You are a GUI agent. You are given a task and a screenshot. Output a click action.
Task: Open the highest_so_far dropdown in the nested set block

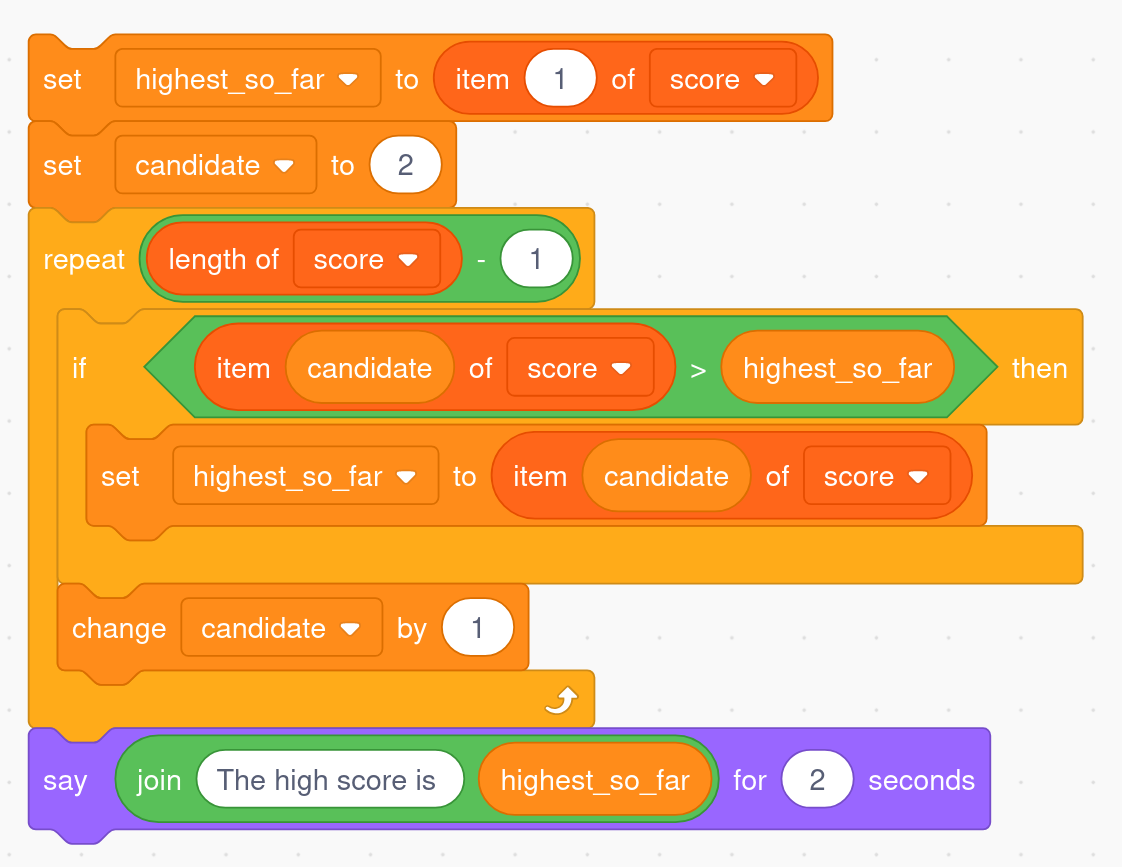pos(406,477)
